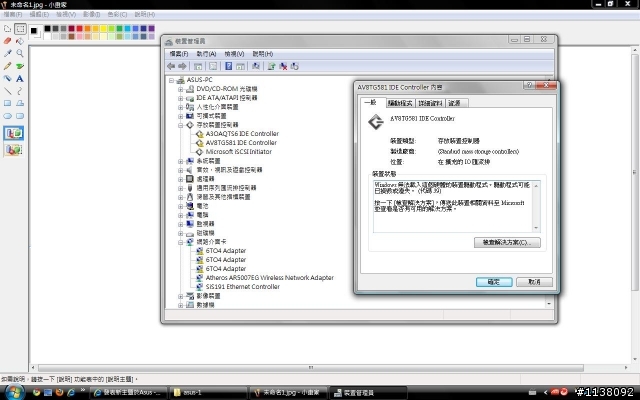Select the Rectangle shape tool

[7, 103]
